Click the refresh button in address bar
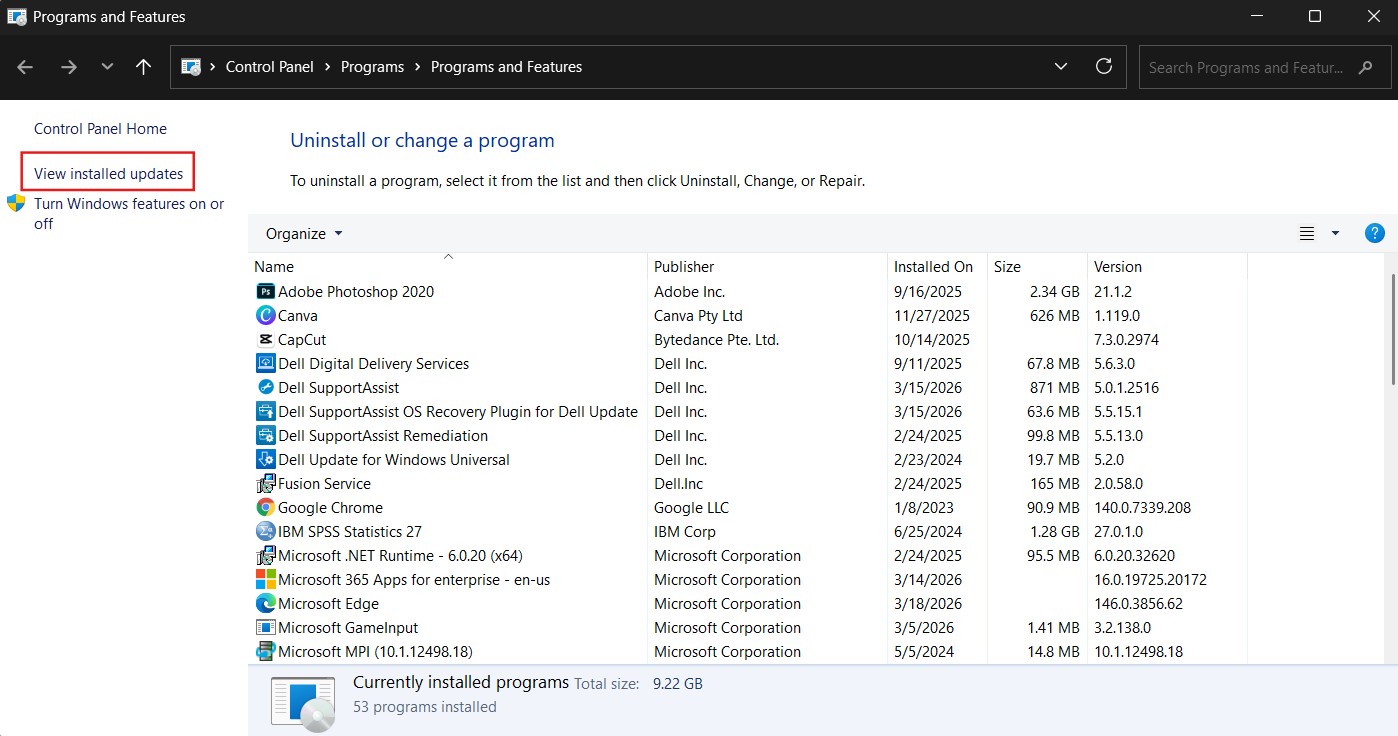The width and height of the screenshot is (1398, 736). point(1104,67)
